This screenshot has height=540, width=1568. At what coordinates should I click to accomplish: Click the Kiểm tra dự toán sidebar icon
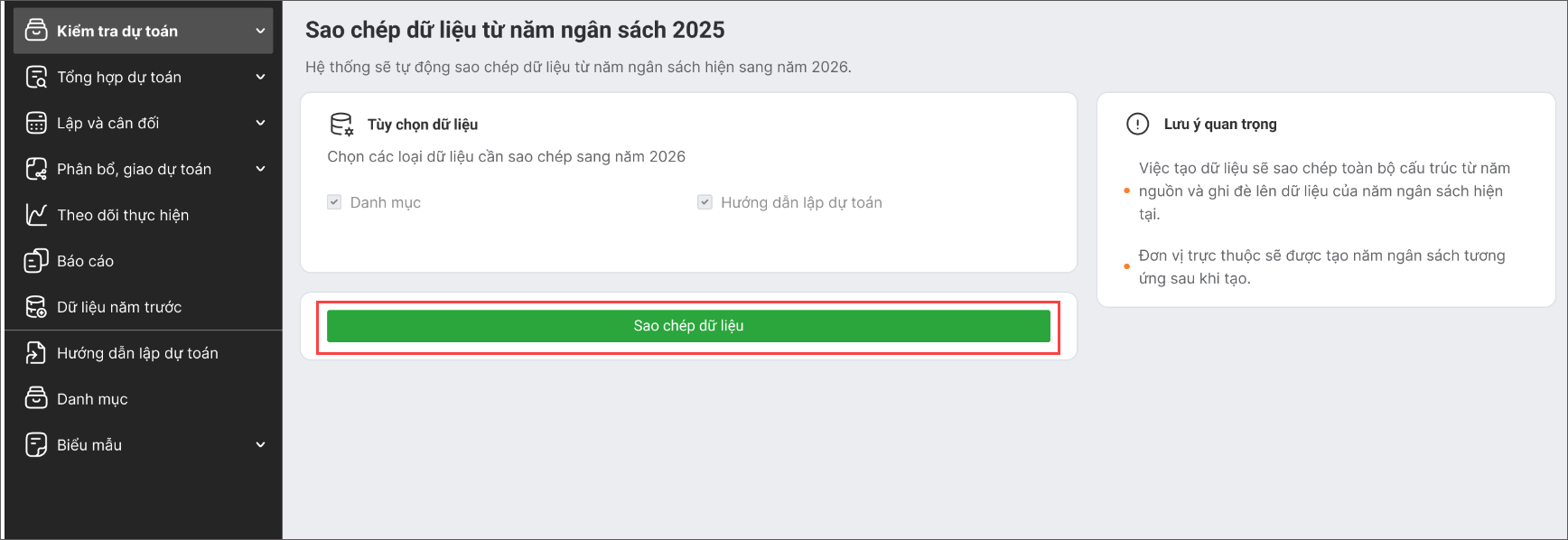[36, 31]
